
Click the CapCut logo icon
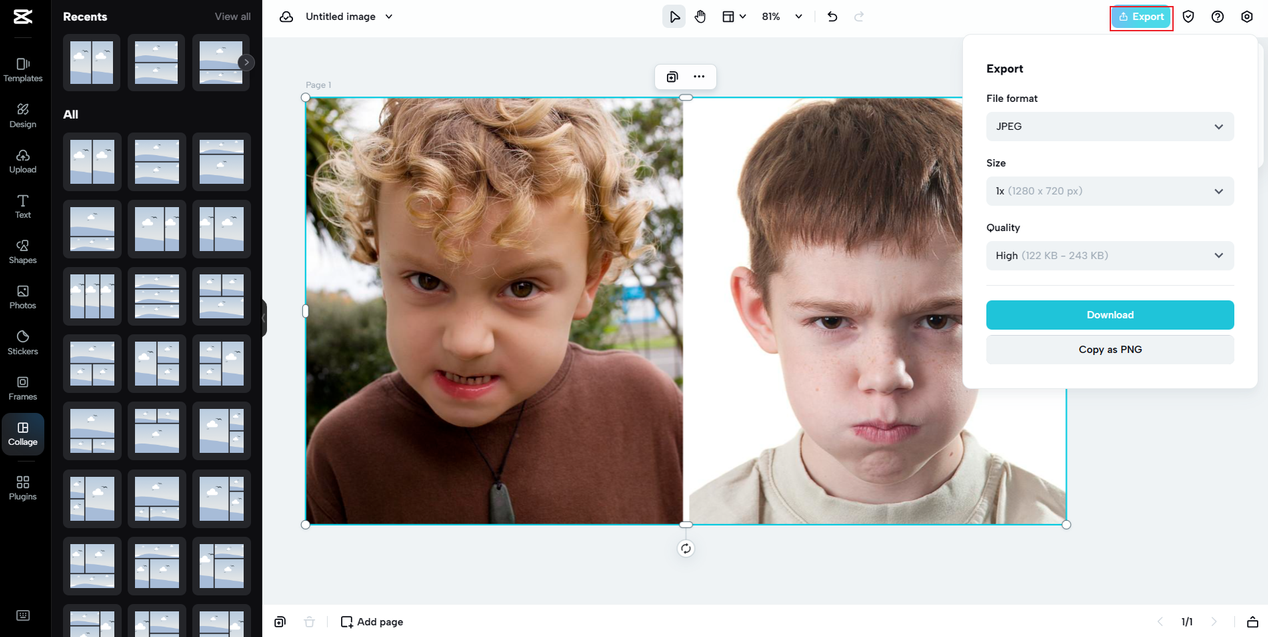pyautogui.click(x=24, y=16)
